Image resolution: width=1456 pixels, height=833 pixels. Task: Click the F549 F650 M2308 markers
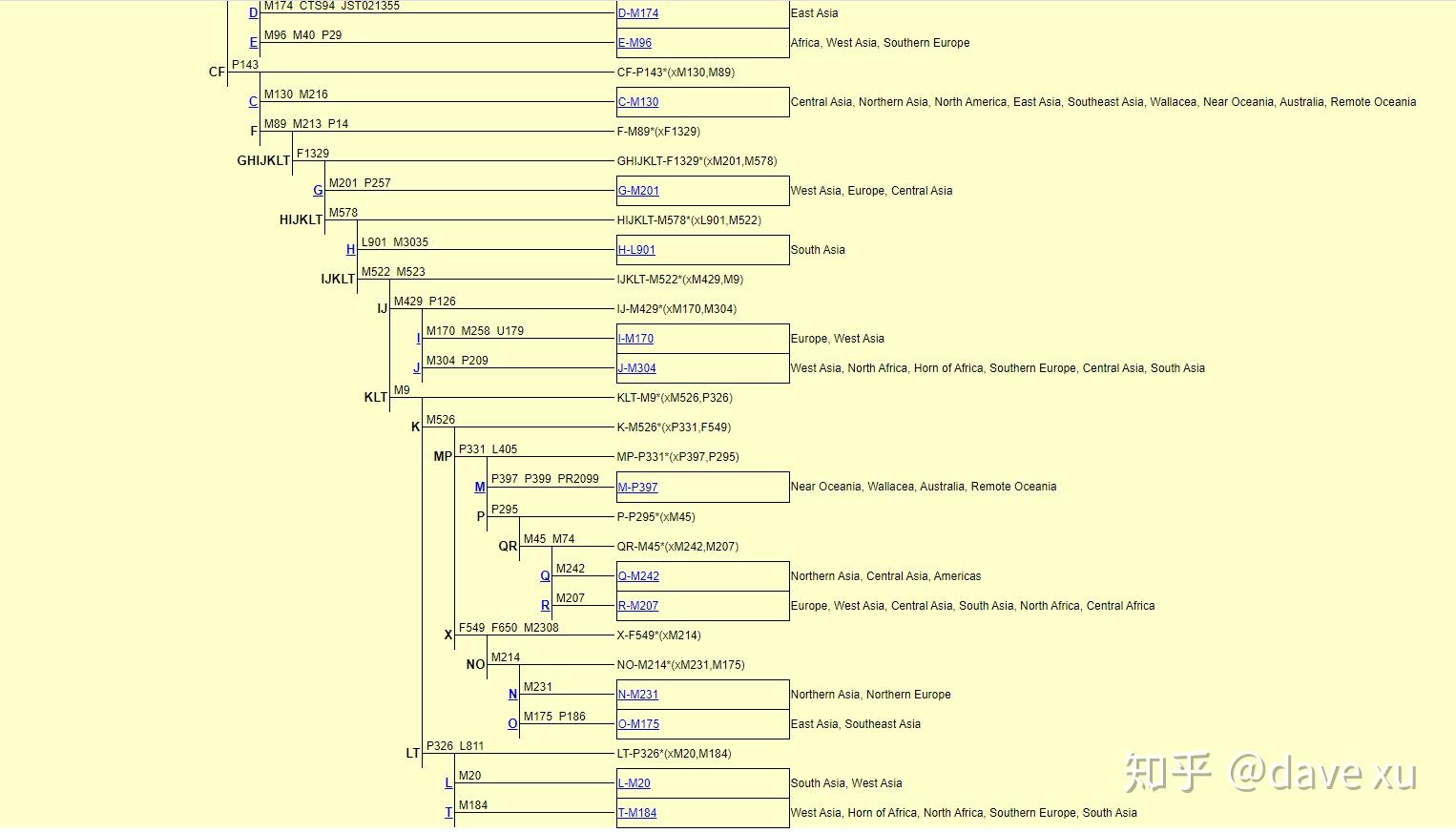click(509, 628)
